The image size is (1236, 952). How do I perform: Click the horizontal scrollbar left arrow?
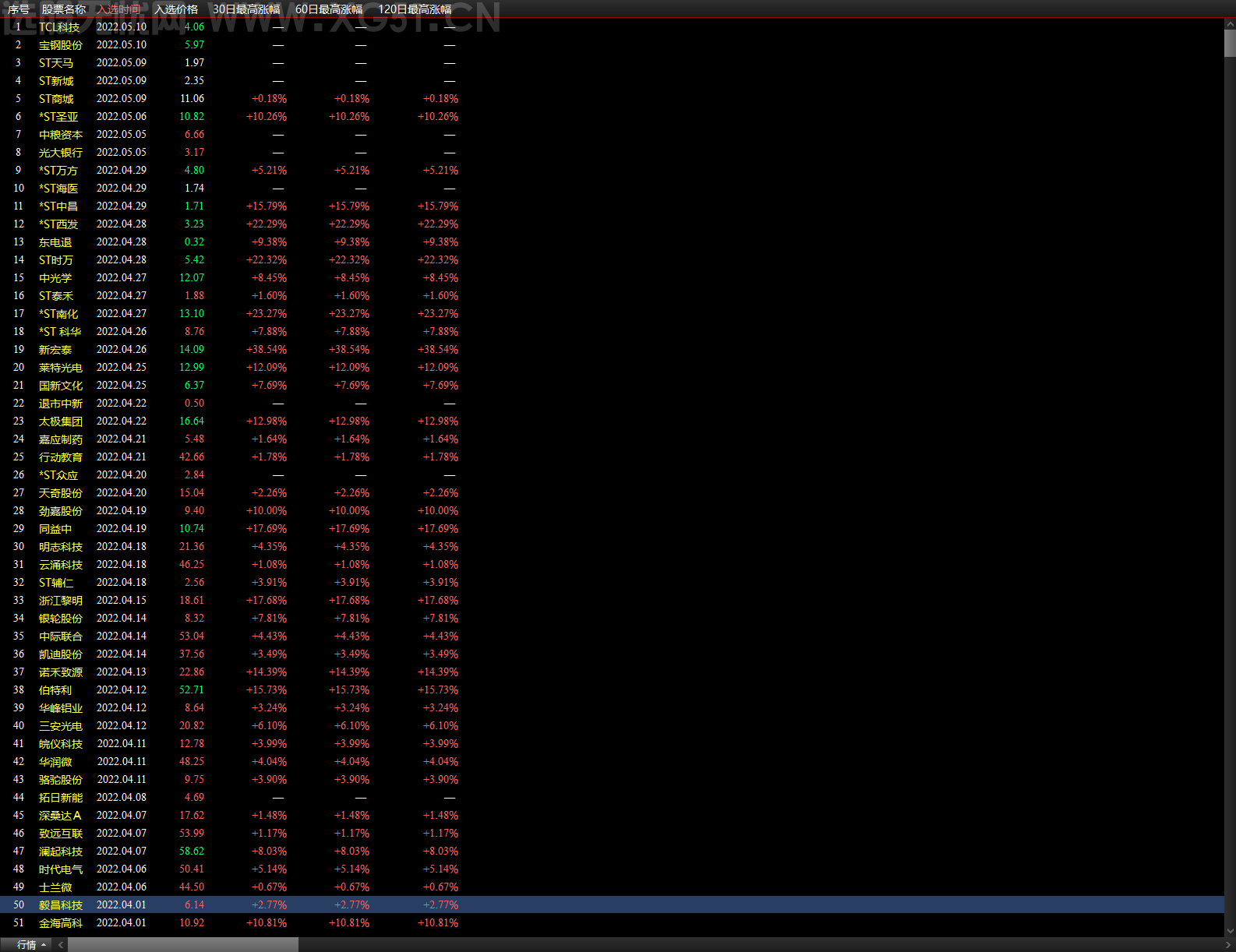coord(60,945)
